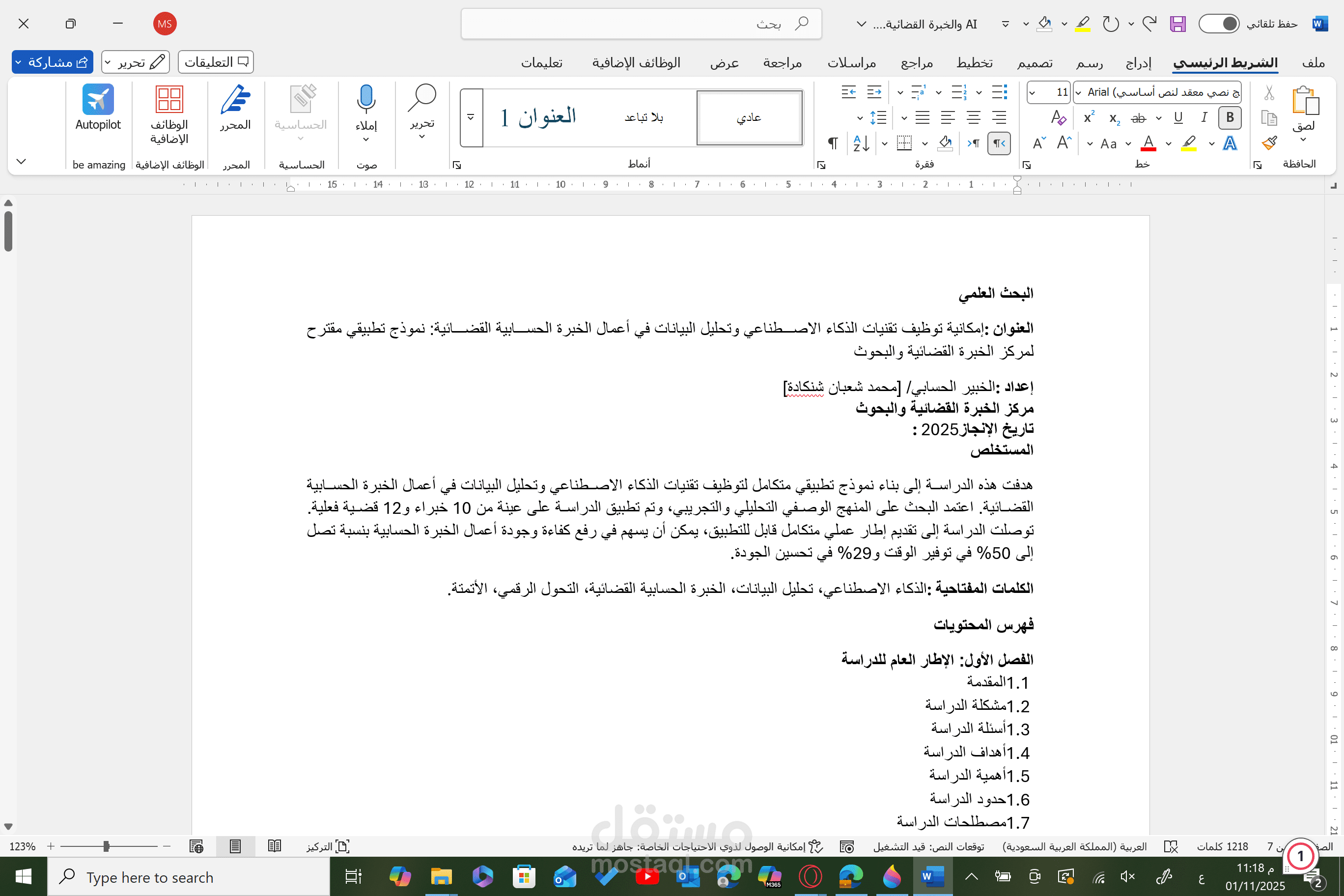Viewport: 1344px width, 896px height.
Task: Switch to the Design (تصميم) tab
Action: [x=1035, y=62]
